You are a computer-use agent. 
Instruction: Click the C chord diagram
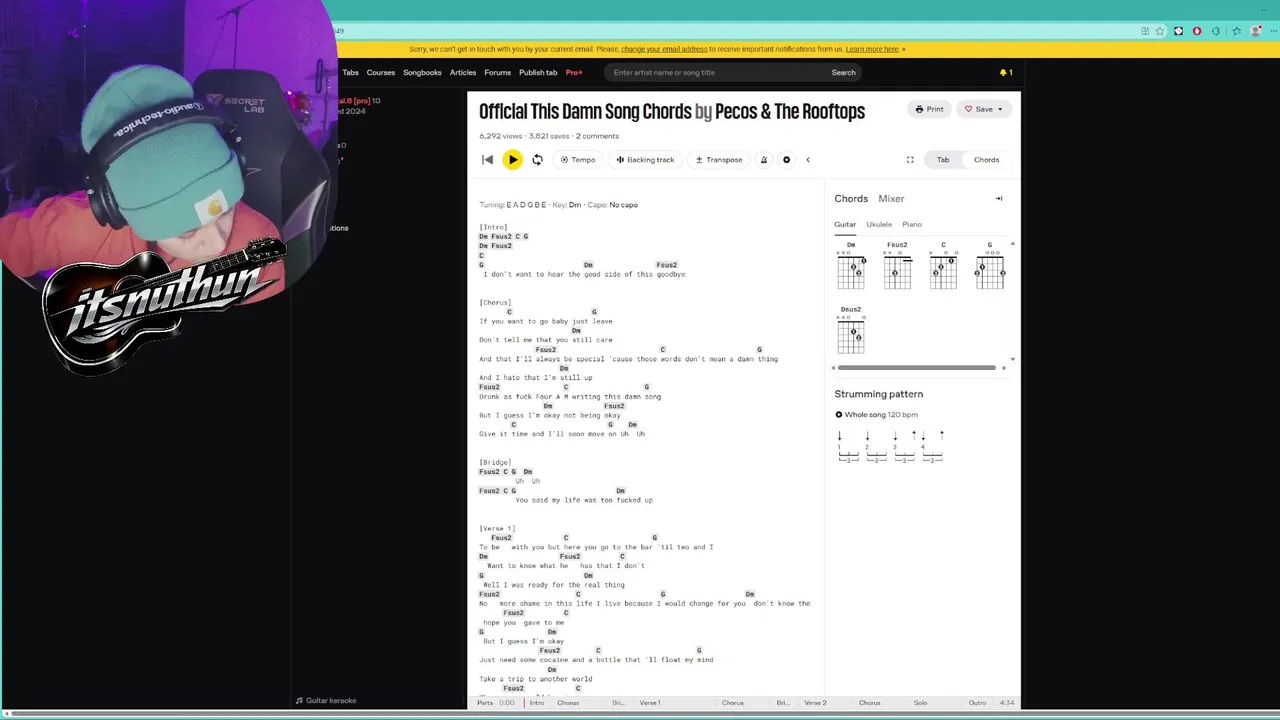[943, 266]
